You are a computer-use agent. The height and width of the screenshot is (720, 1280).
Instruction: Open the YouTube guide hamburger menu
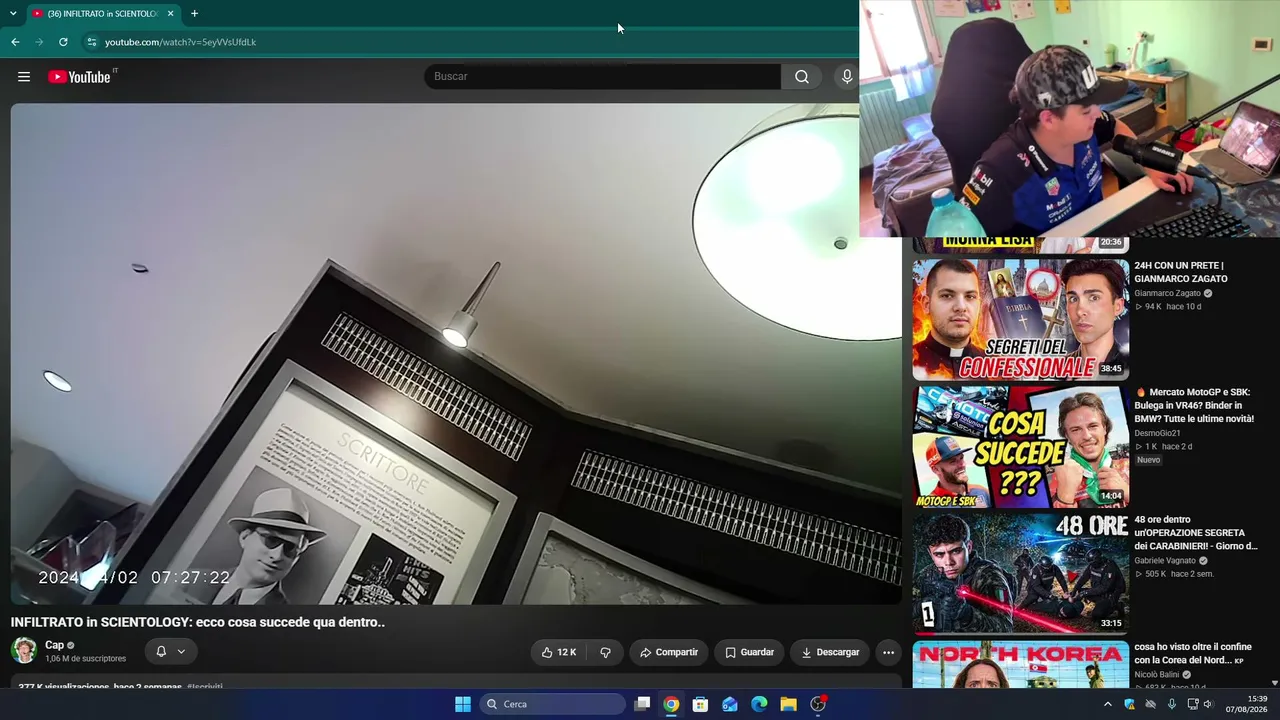click(x=24, y=77)
